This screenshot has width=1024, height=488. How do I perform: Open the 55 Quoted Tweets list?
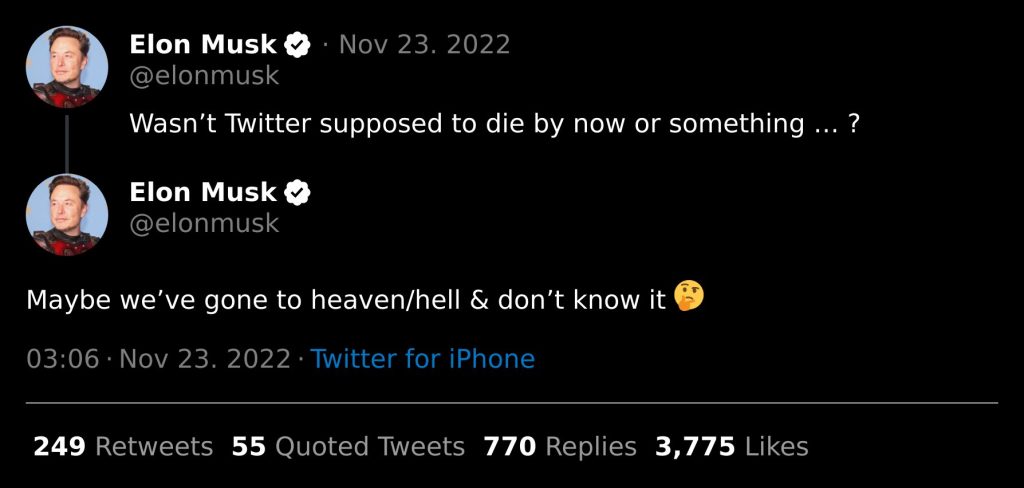(x=348, y=446)
